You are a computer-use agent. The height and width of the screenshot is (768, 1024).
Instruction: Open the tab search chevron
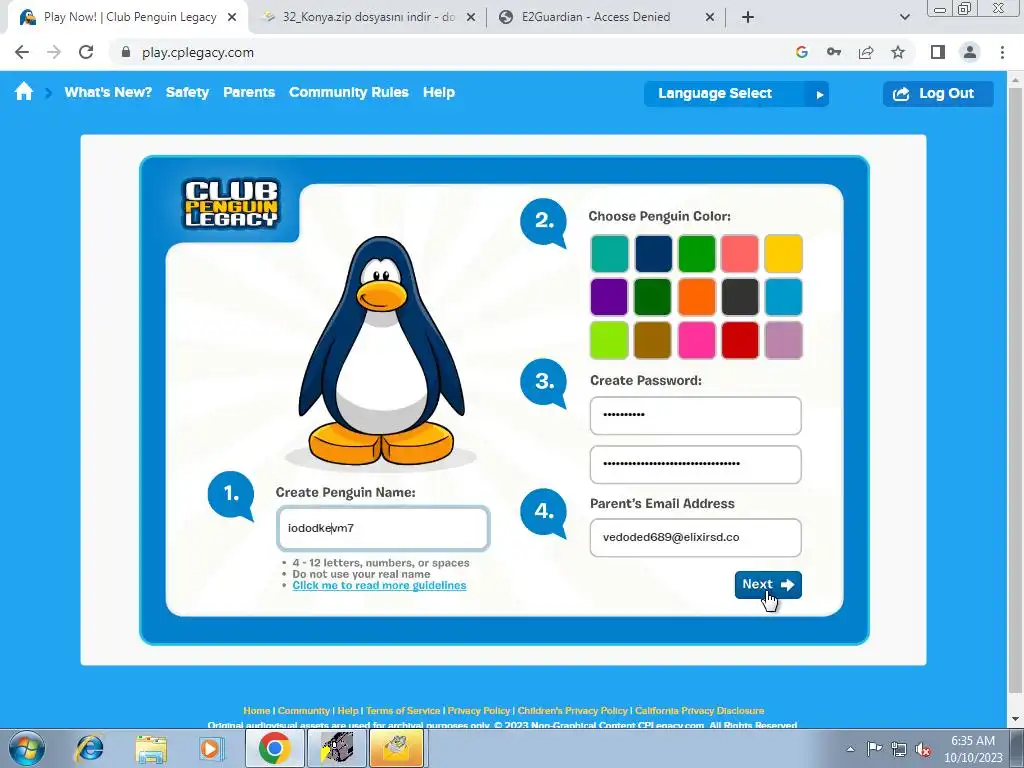[x=904, y=17]
